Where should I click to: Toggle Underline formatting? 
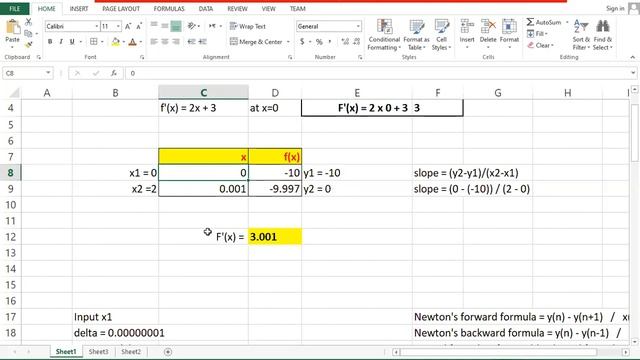click(72, 42)
